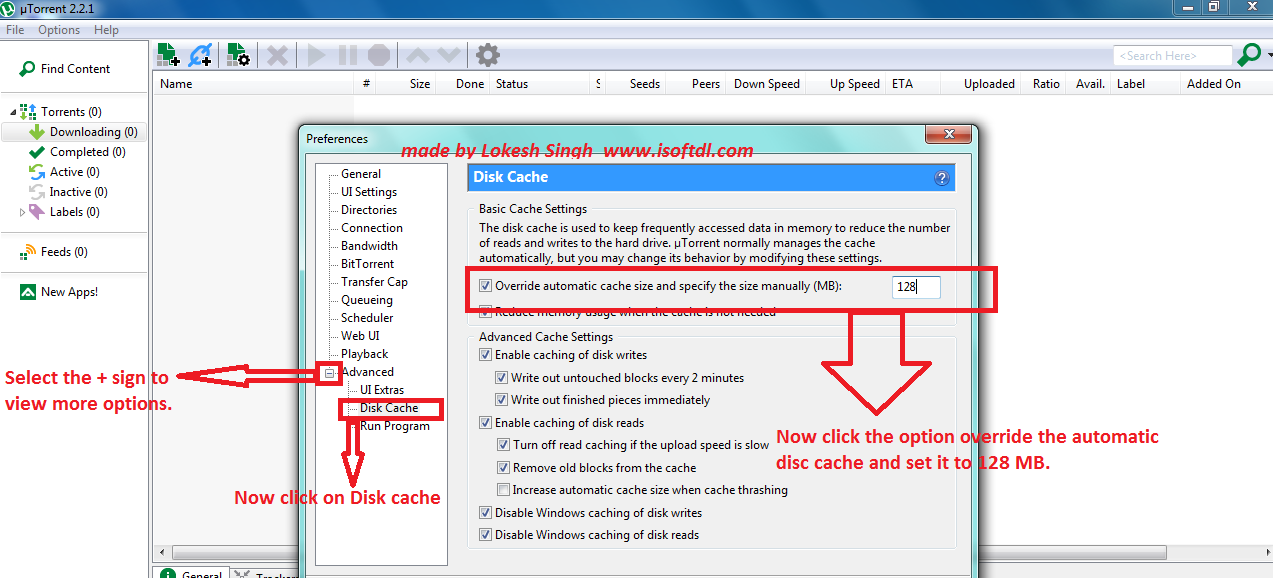This screenshot has height=578, width=1273.
Task: Click the New Apps! sidebar icon
Action: 28,292
